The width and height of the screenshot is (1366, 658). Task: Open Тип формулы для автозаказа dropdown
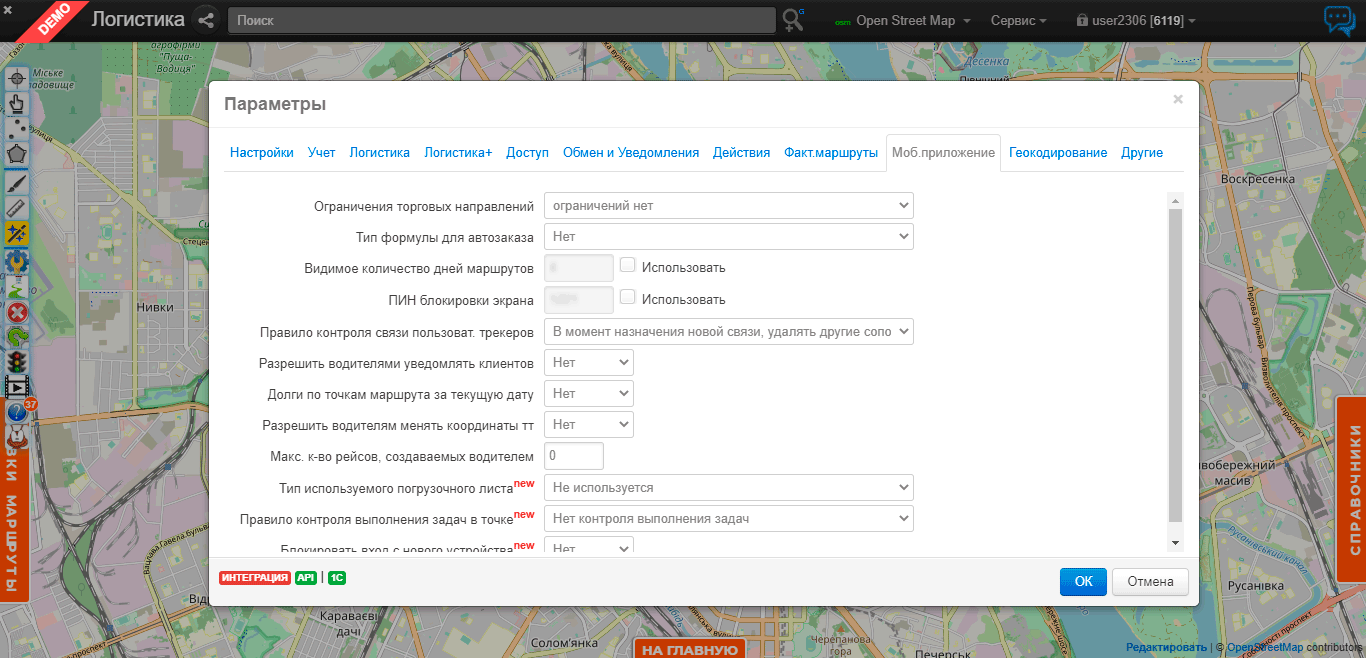[x=728, y=237]
